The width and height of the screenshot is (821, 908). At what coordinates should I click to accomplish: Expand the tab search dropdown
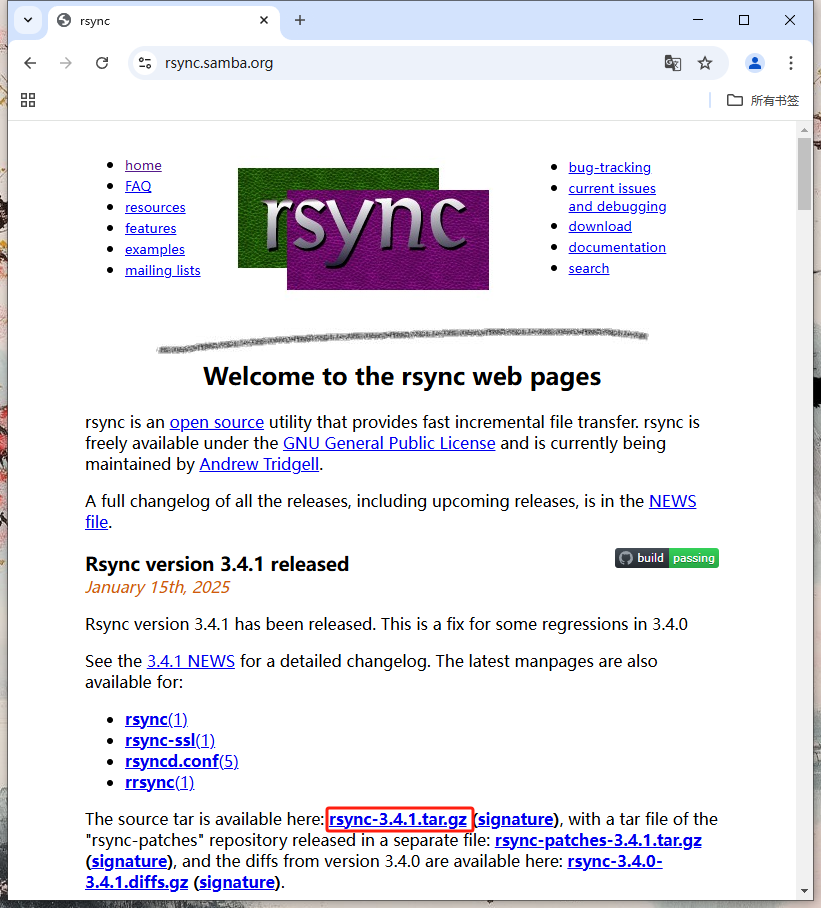click(x=28, y=20)
